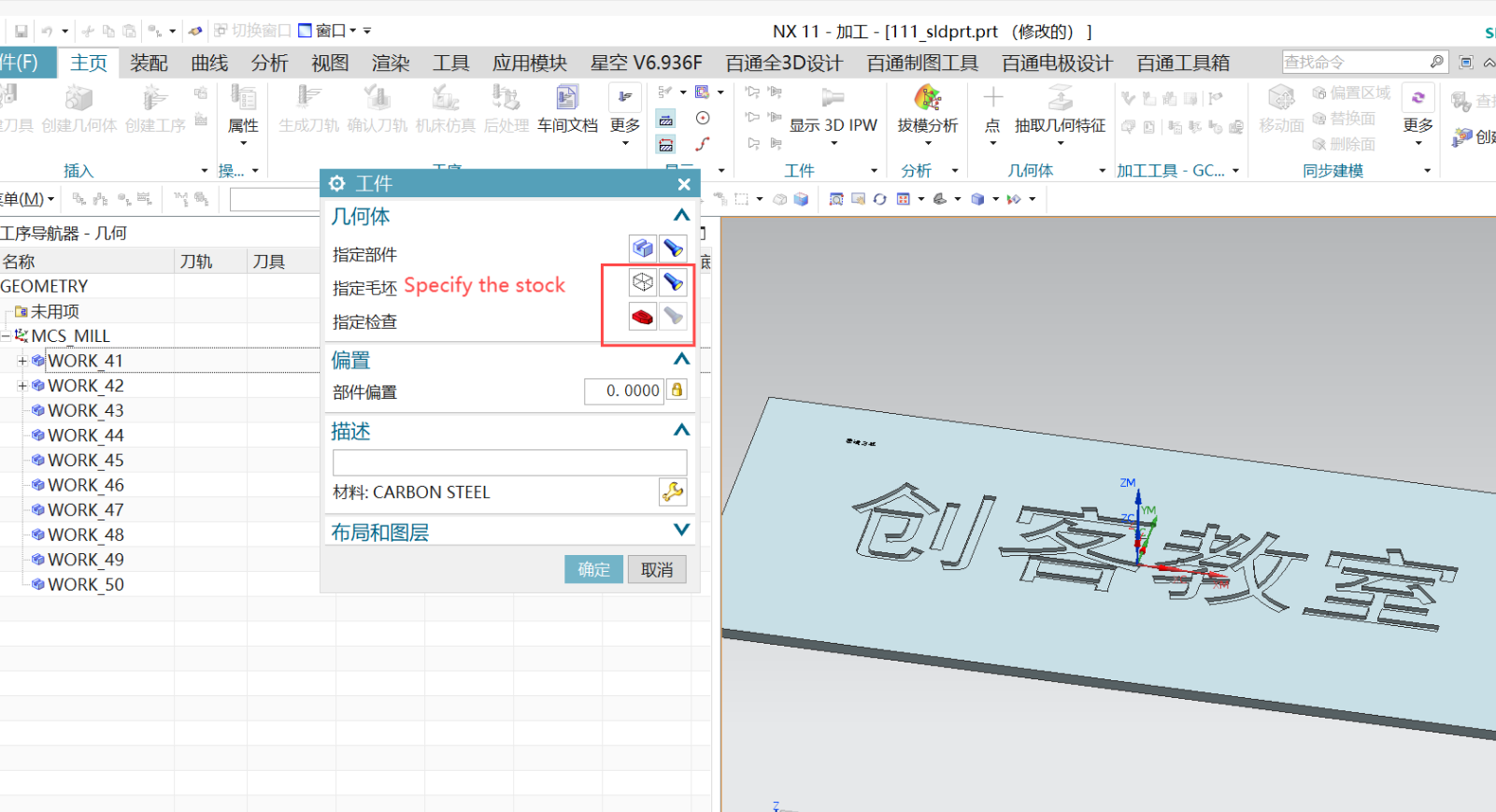1496x812 pixels.
Task: Open the 应用模块 ribbon tab
Action: (x=530, y=63)
